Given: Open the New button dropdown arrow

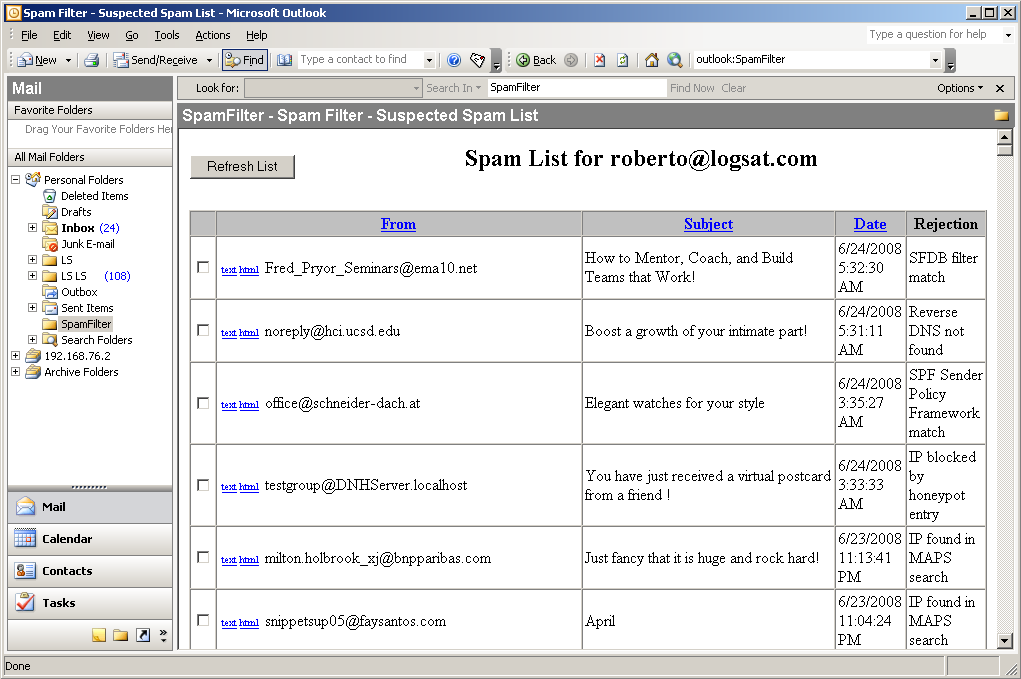Looking at the screenshot, I should tap(68, 60).
